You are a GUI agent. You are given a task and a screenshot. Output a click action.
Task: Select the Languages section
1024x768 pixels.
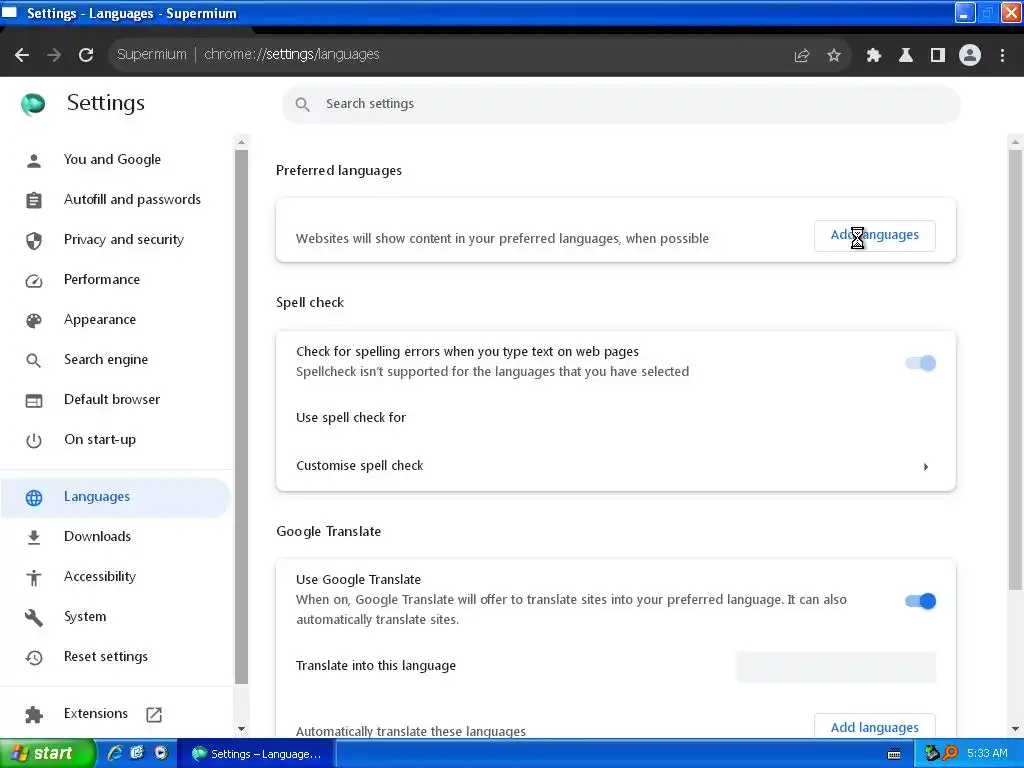pyautogui.click(x=115, y=497)
